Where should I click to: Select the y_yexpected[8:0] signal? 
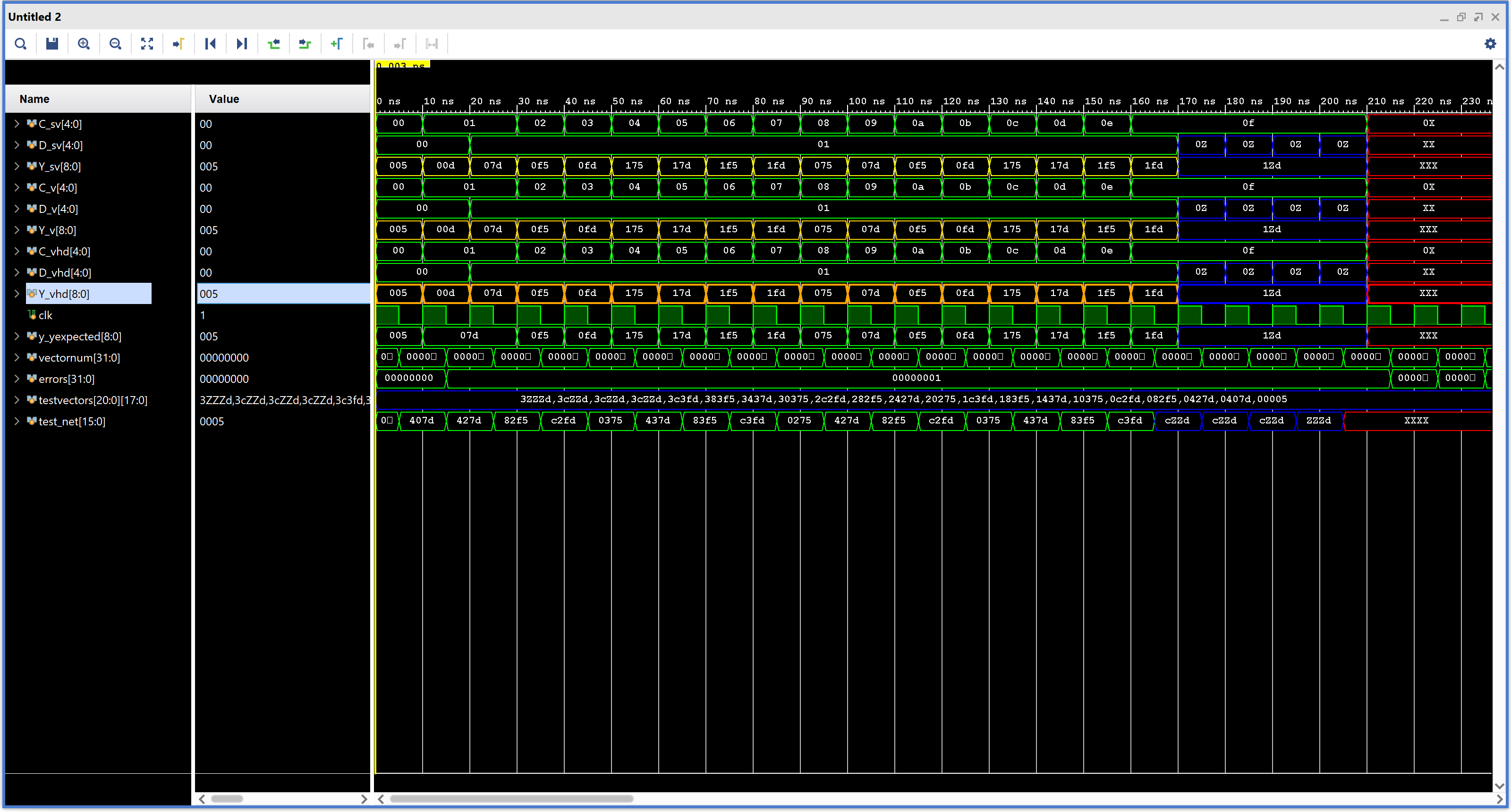(x=80, y=337)
